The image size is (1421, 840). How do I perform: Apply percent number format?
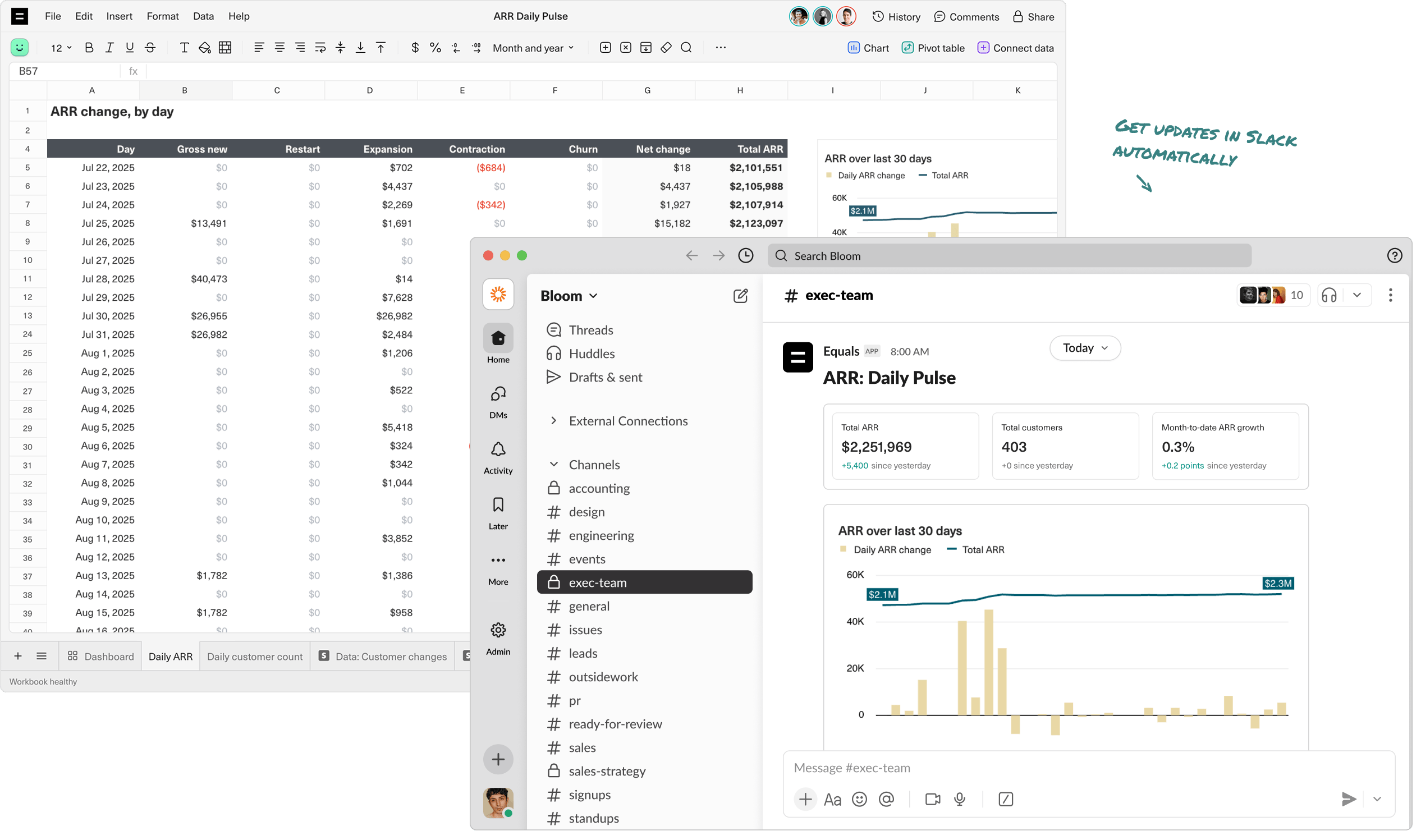click(x=437, y=48)
